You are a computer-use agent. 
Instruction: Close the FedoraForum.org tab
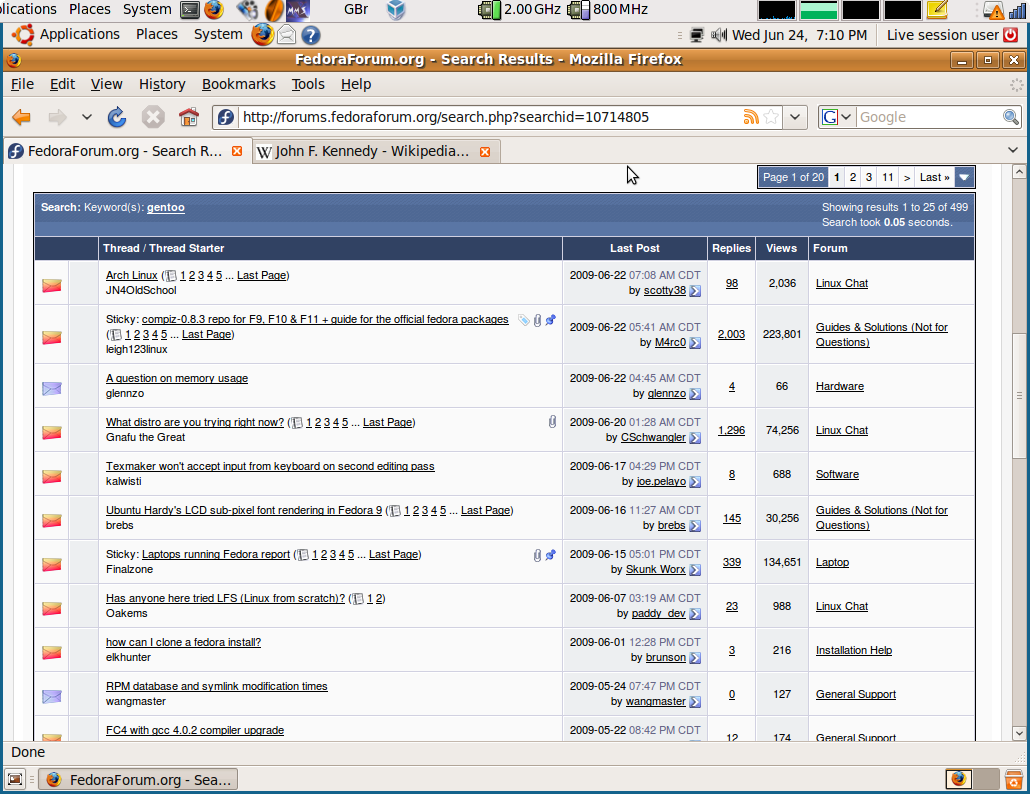tap(237, 151)
